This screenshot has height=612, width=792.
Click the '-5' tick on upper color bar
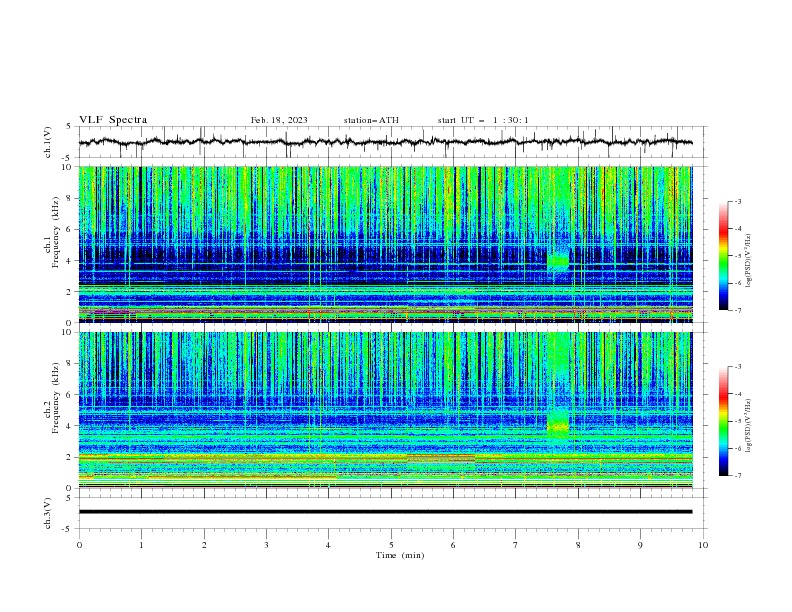coord(738,256)
